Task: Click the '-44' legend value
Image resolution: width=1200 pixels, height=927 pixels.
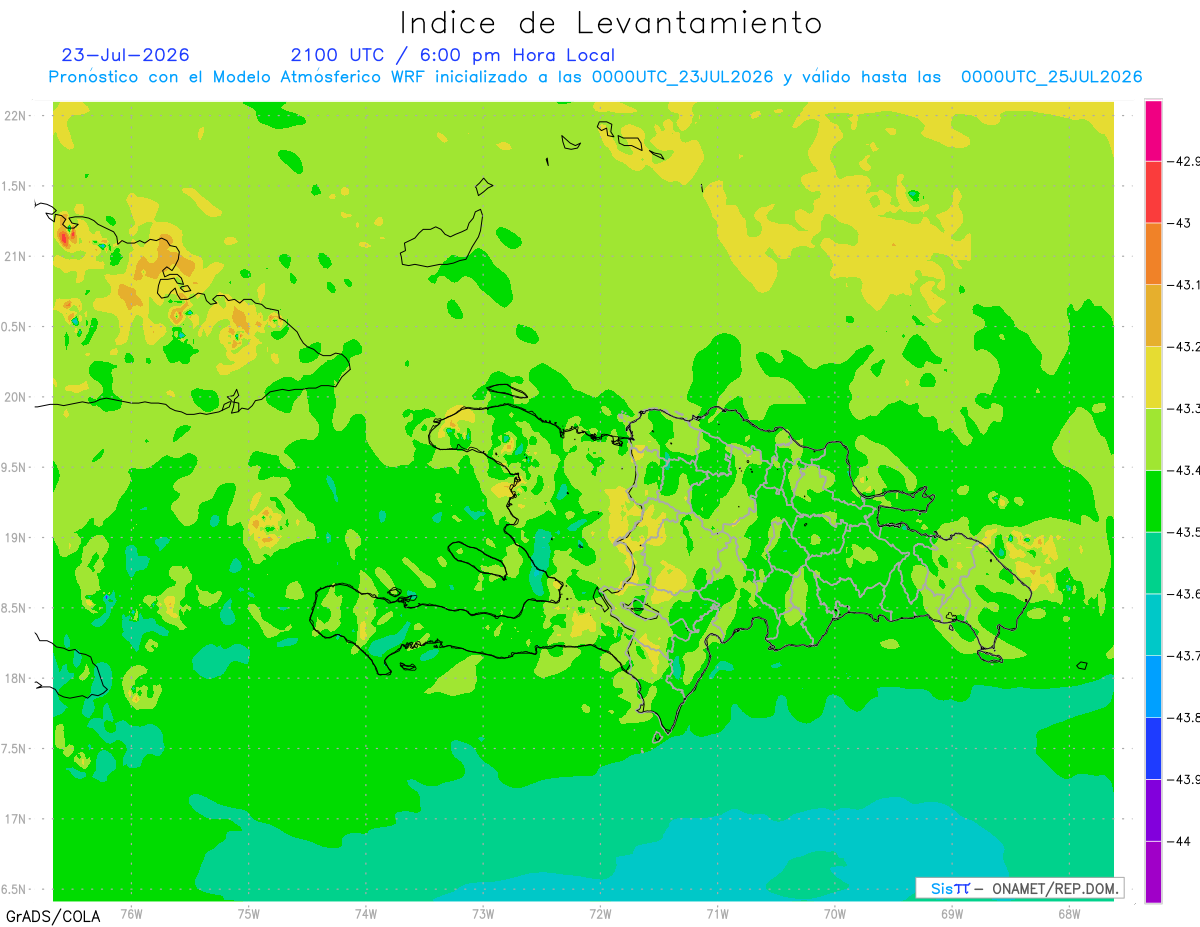Action: tap(1180, 841)
